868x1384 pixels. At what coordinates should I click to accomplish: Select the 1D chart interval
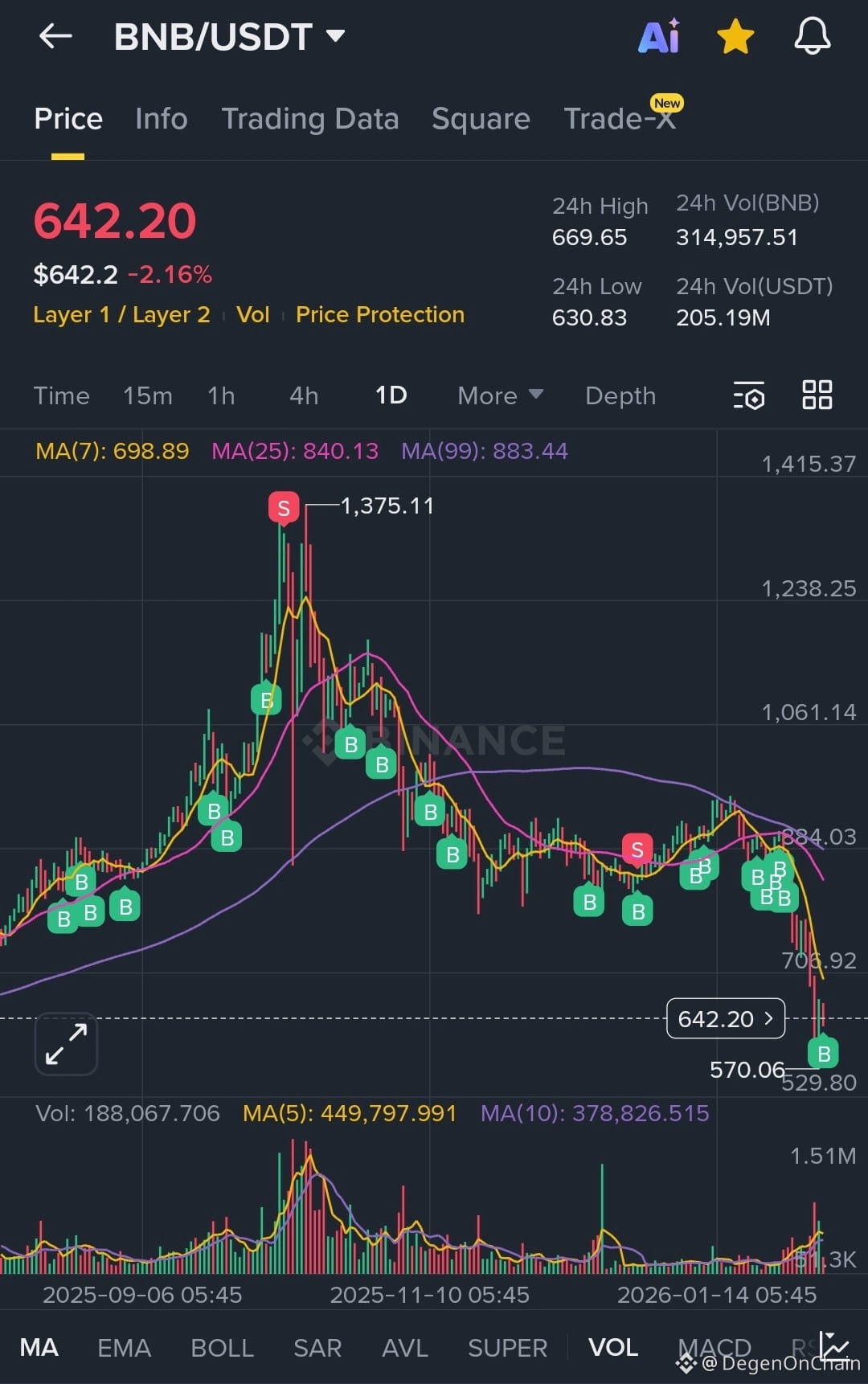coord(391,395)
